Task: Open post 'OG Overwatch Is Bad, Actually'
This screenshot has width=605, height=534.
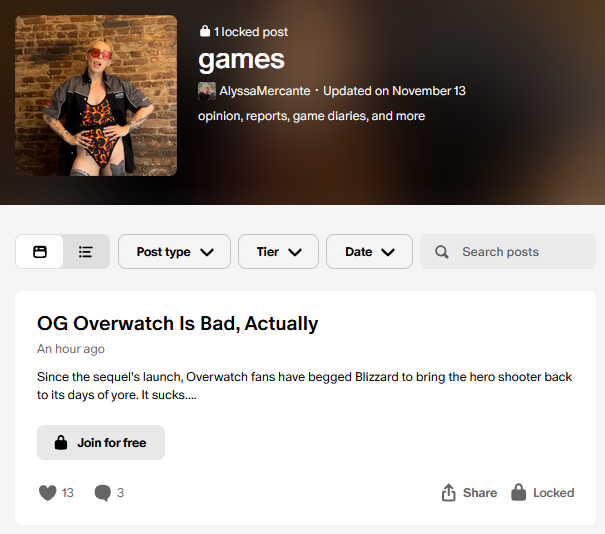Action: (177, 323)
